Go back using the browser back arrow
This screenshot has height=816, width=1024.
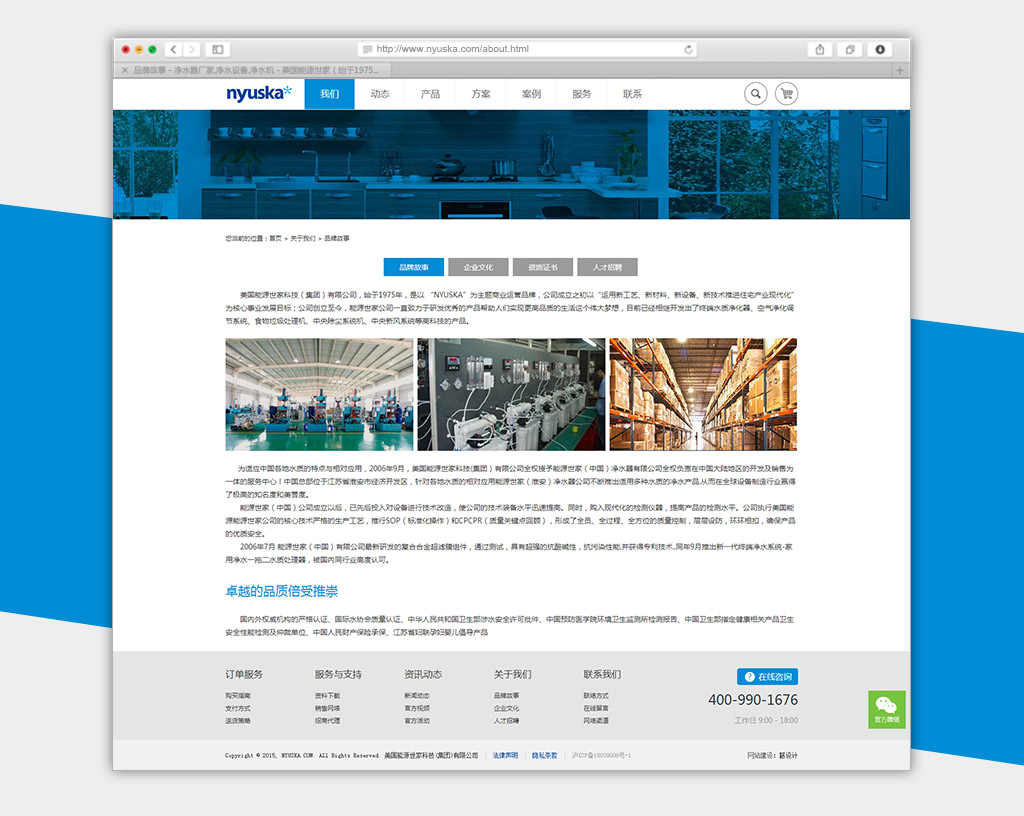173,49
